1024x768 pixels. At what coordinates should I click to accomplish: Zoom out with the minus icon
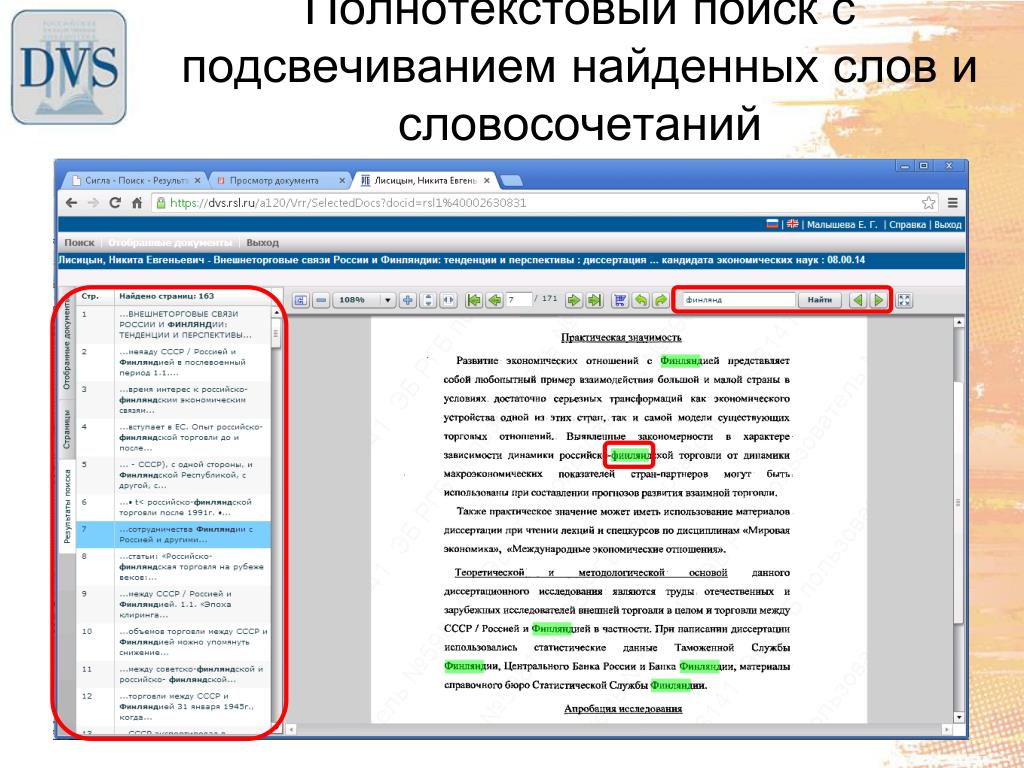point(321,300)
